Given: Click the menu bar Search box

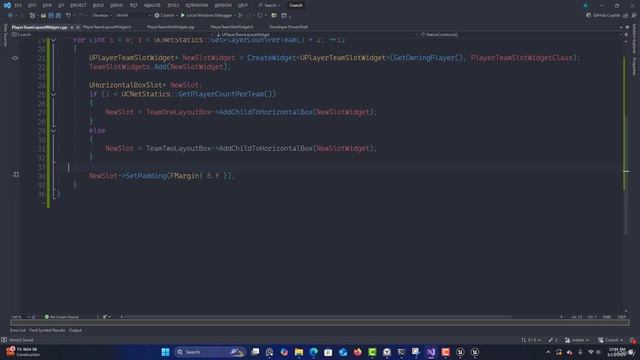Looking at the screenshot, I should [269, 5].
